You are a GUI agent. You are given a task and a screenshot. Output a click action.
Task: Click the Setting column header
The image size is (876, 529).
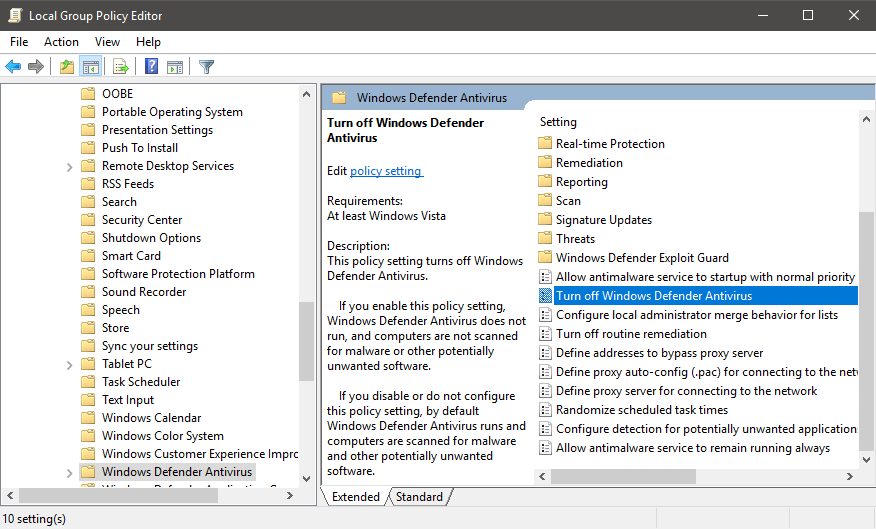pyautogui.click(x=558, y=122)
